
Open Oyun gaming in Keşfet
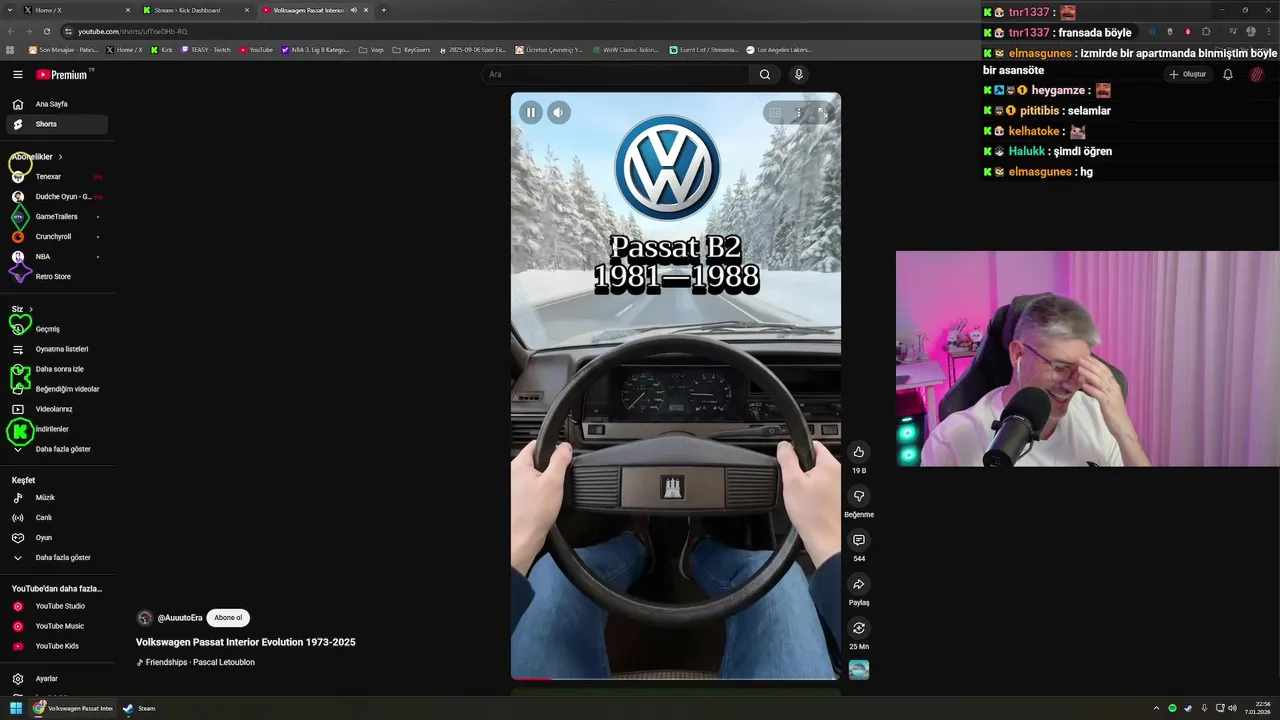coord(56,538)
